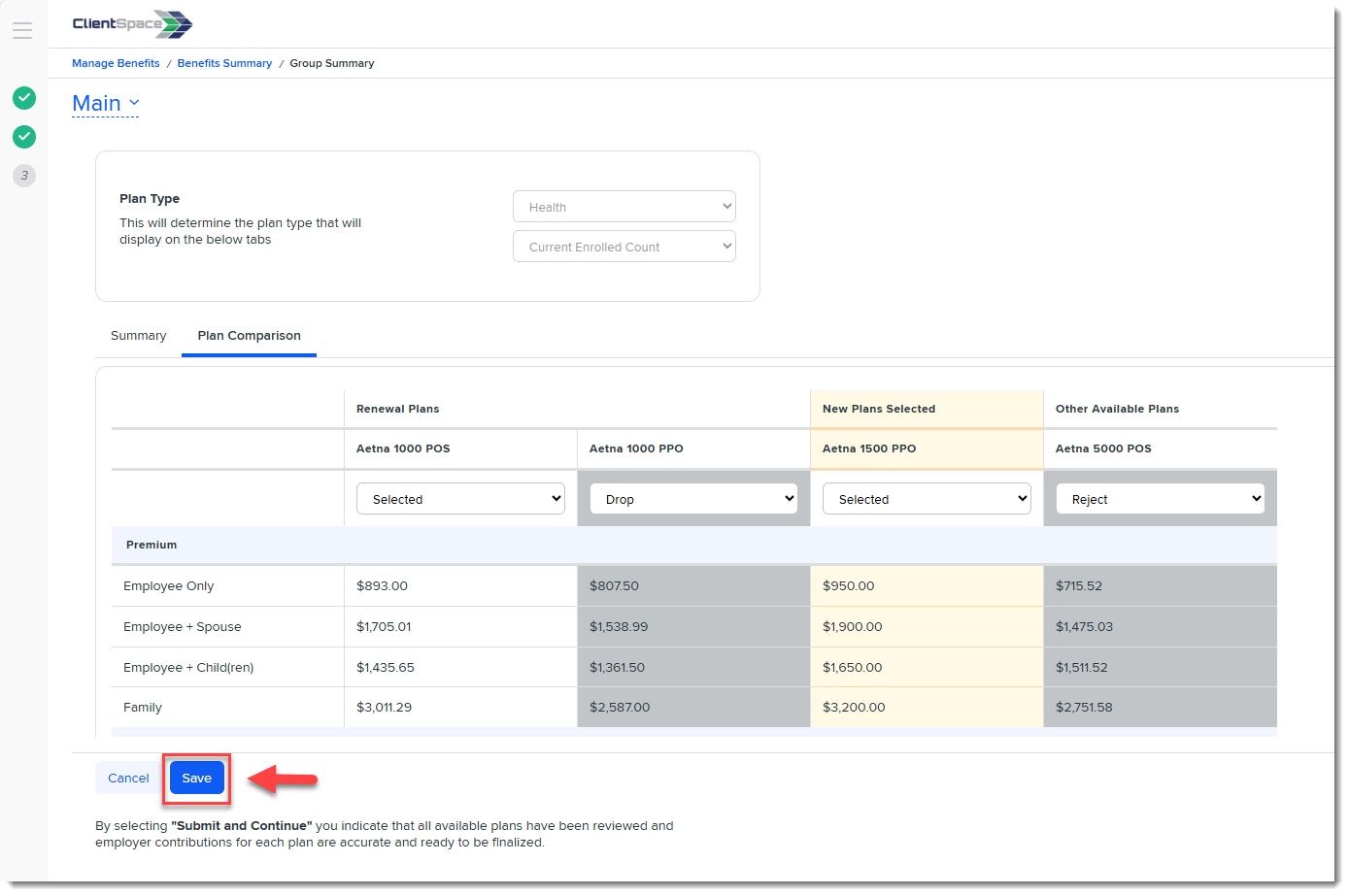Select step 3 indicator

click(x=24, y=176)
